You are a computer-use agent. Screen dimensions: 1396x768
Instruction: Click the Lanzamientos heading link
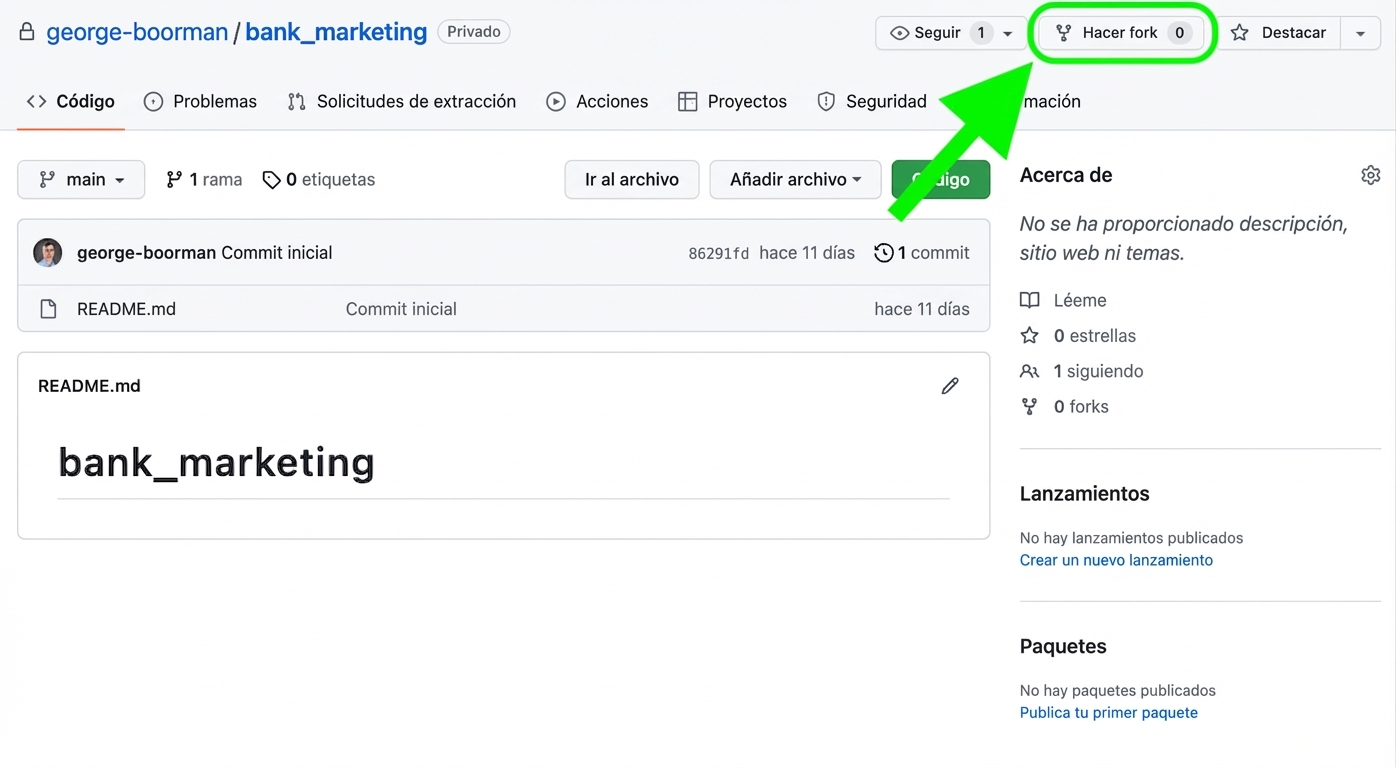(1084, 494)
